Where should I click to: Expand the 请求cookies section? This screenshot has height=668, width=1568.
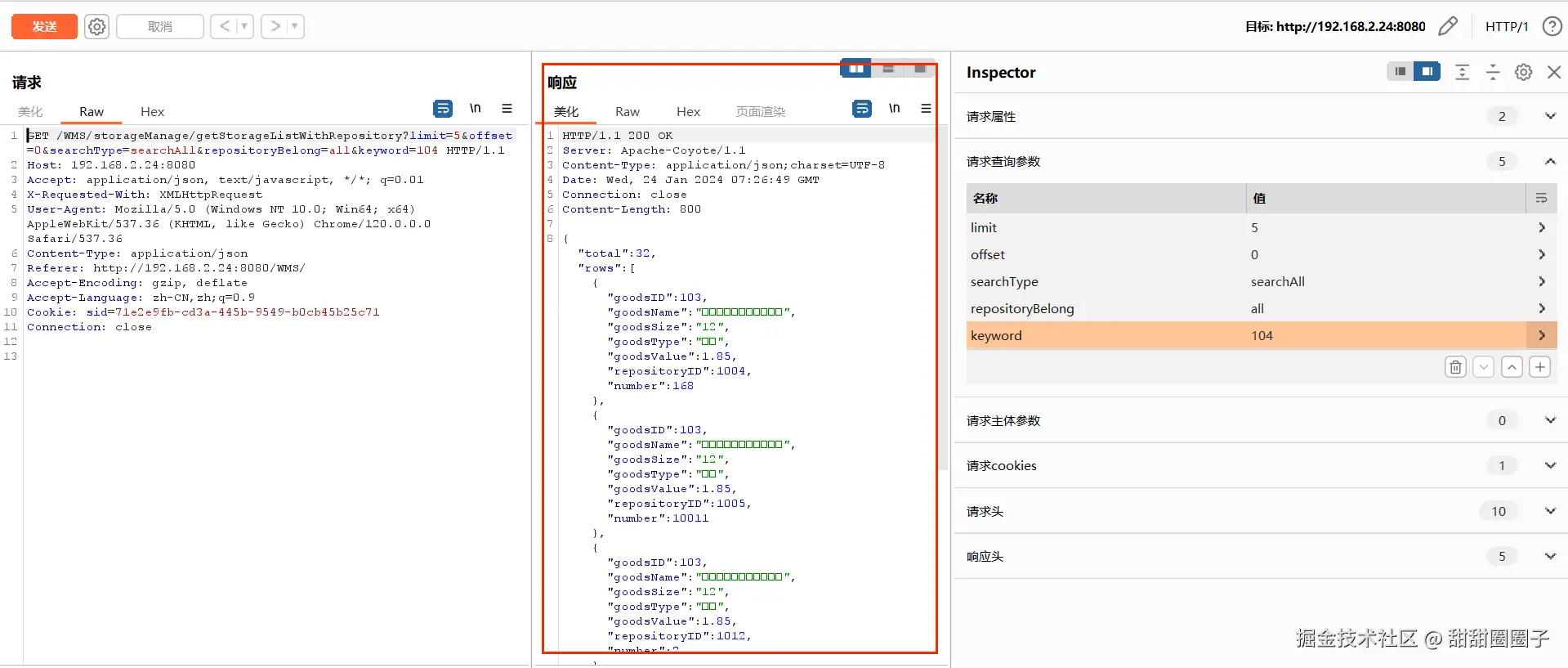(1549, 465)
